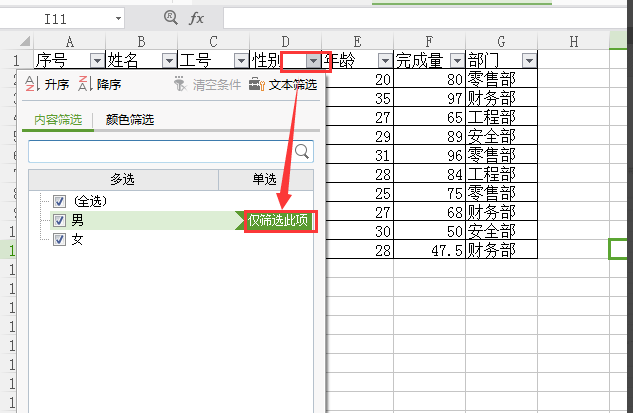Click the 单选 column header
Image resolution: width=633 pixels, height=413 pixels.
265,179
